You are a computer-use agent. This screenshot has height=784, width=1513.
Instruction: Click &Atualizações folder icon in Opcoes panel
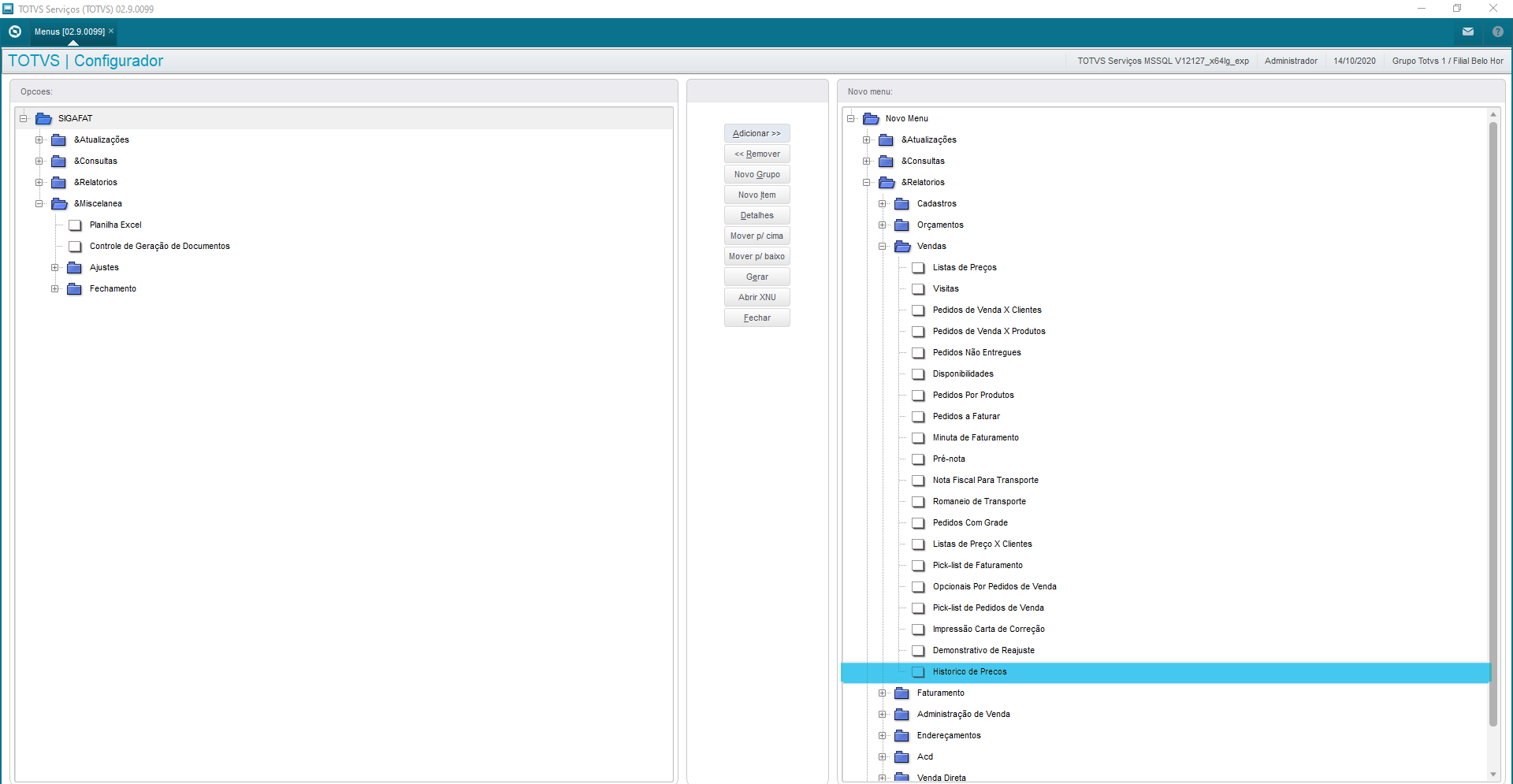pos(59,140)
